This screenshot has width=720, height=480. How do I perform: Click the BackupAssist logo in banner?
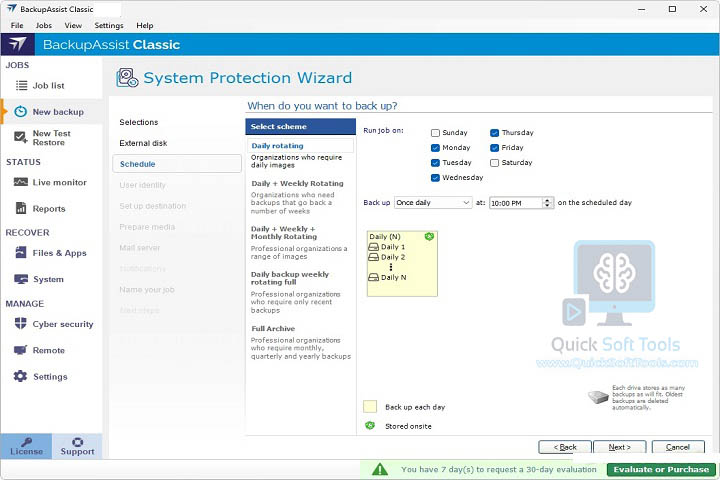pos(17,44)
